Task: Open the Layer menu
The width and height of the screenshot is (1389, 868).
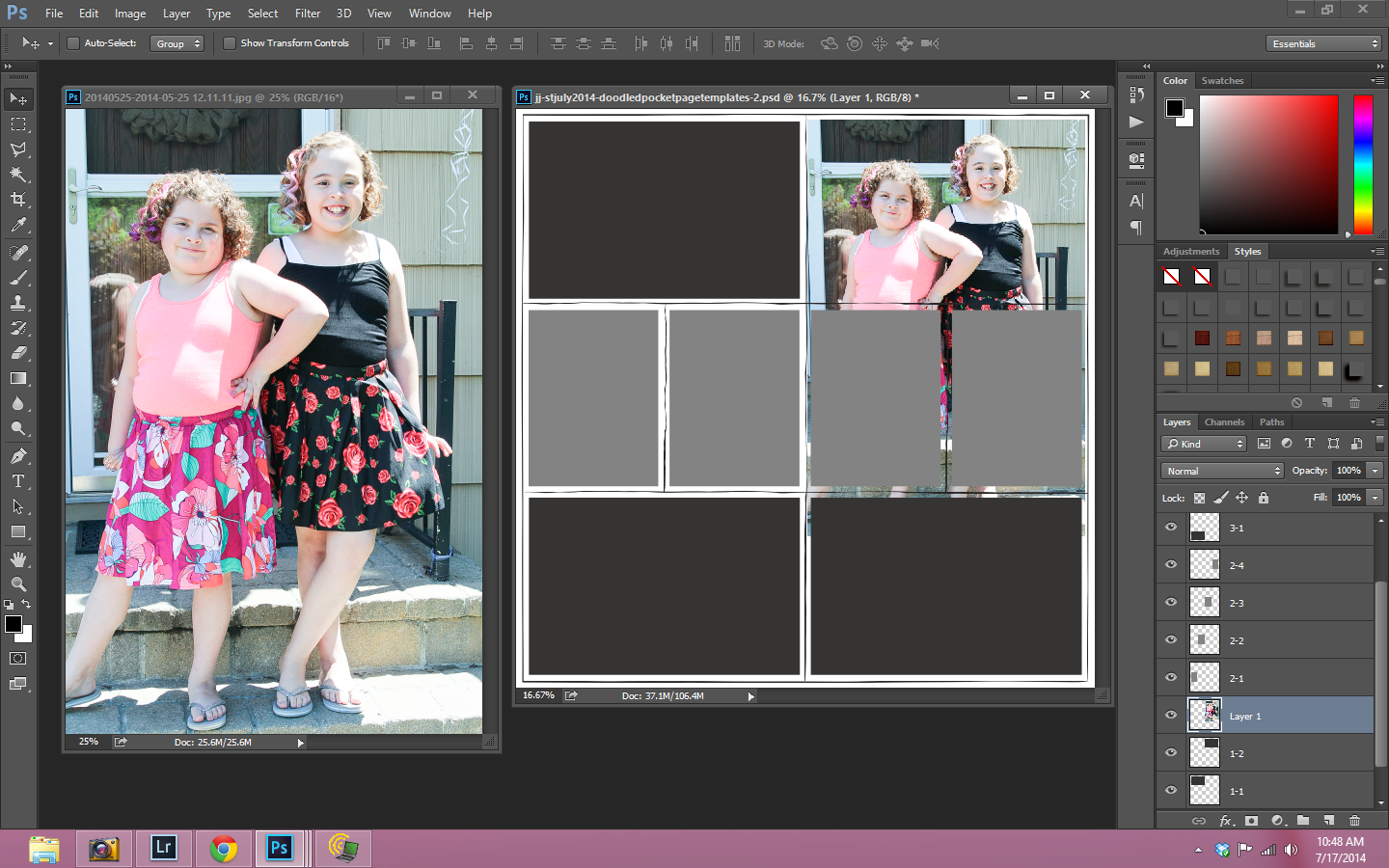Action: pyautogui.click(x=177, y=14)
